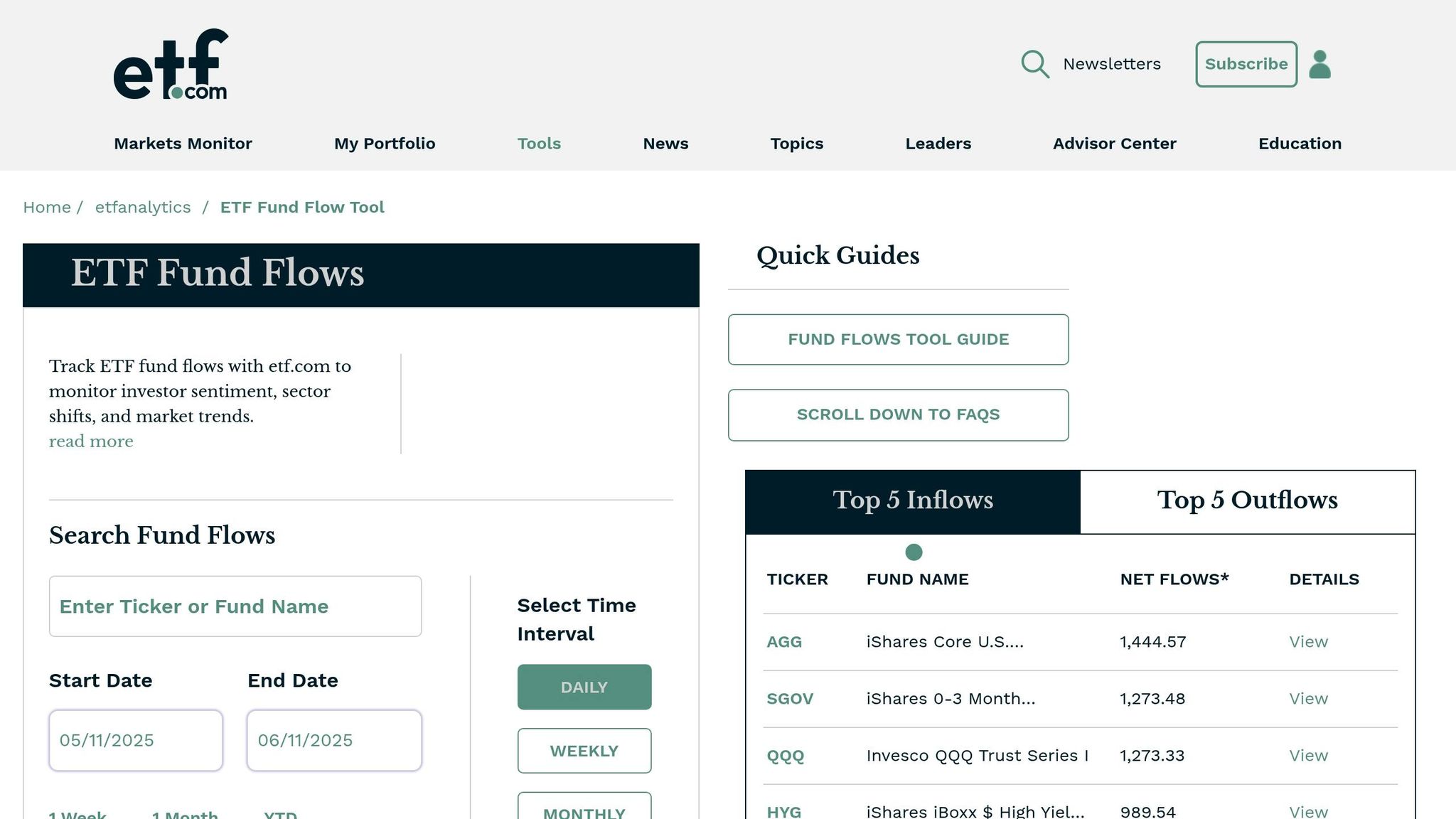
Task: Switch to the Top 5 Inflows tab
Action: [x=913, y=501]
